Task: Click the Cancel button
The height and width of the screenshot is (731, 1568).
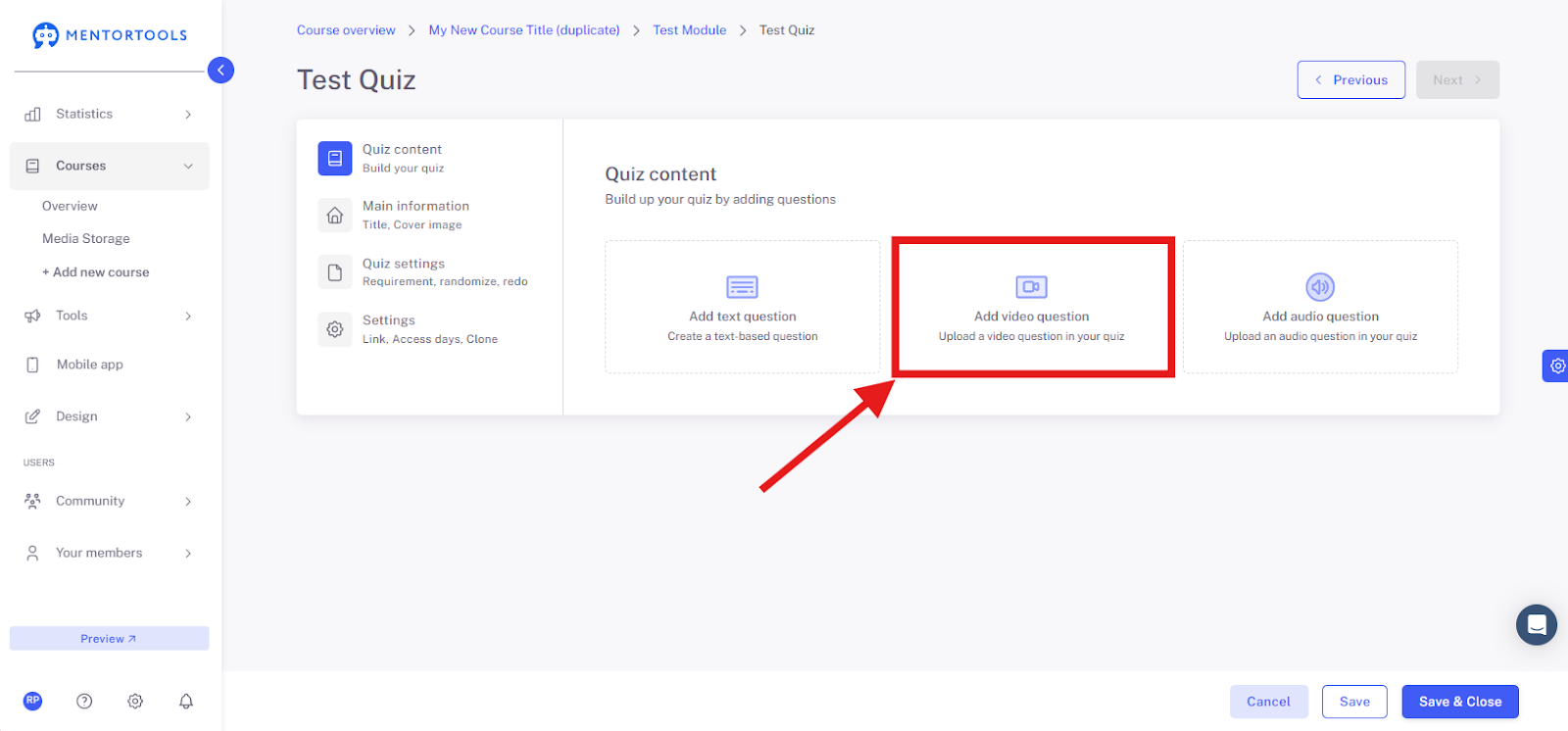Action: (1269, 702)
